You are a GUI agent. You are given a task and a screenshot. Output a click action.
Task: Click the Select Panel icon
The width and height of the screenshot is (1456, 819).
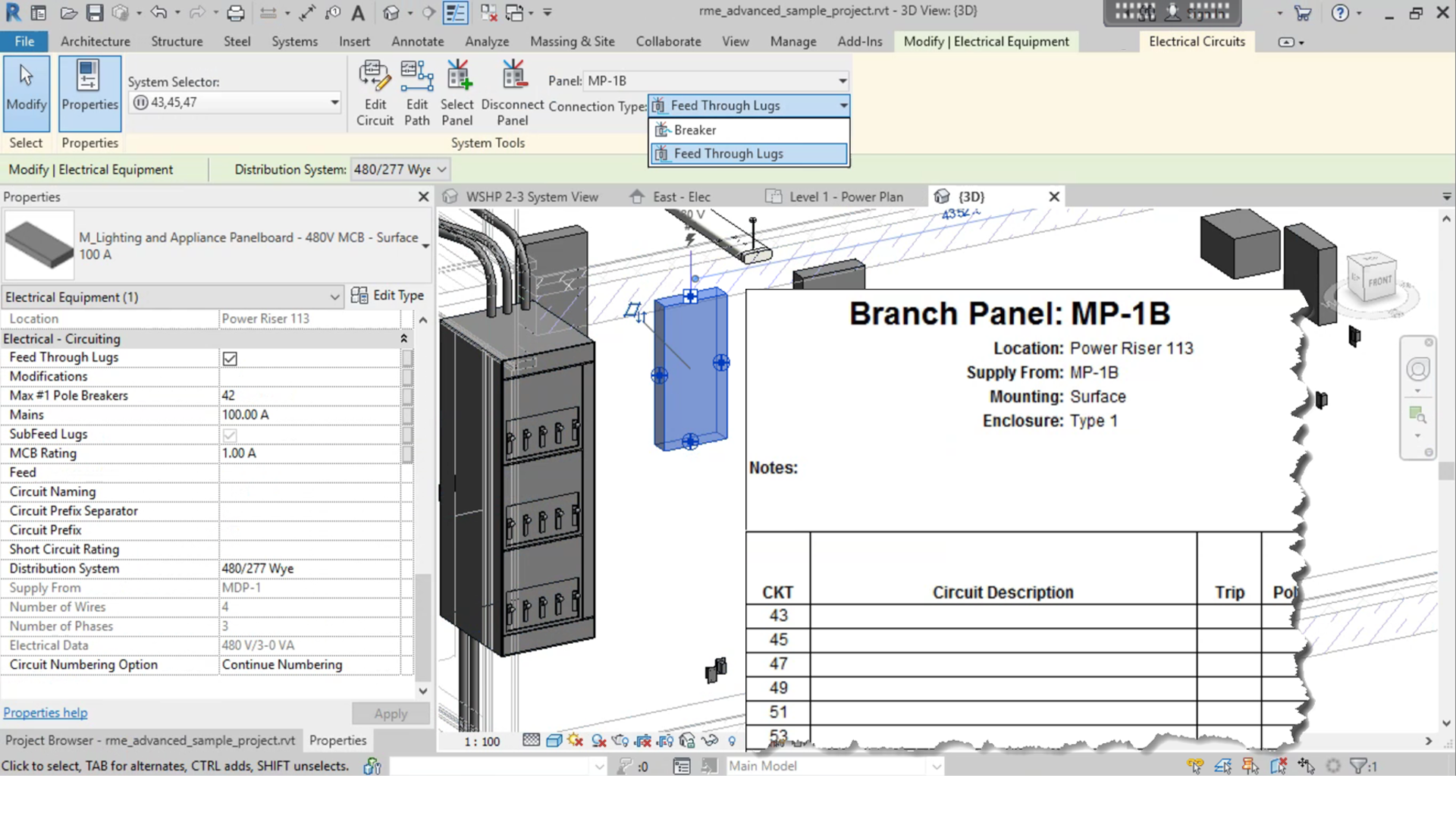click(x=457, y=76)
